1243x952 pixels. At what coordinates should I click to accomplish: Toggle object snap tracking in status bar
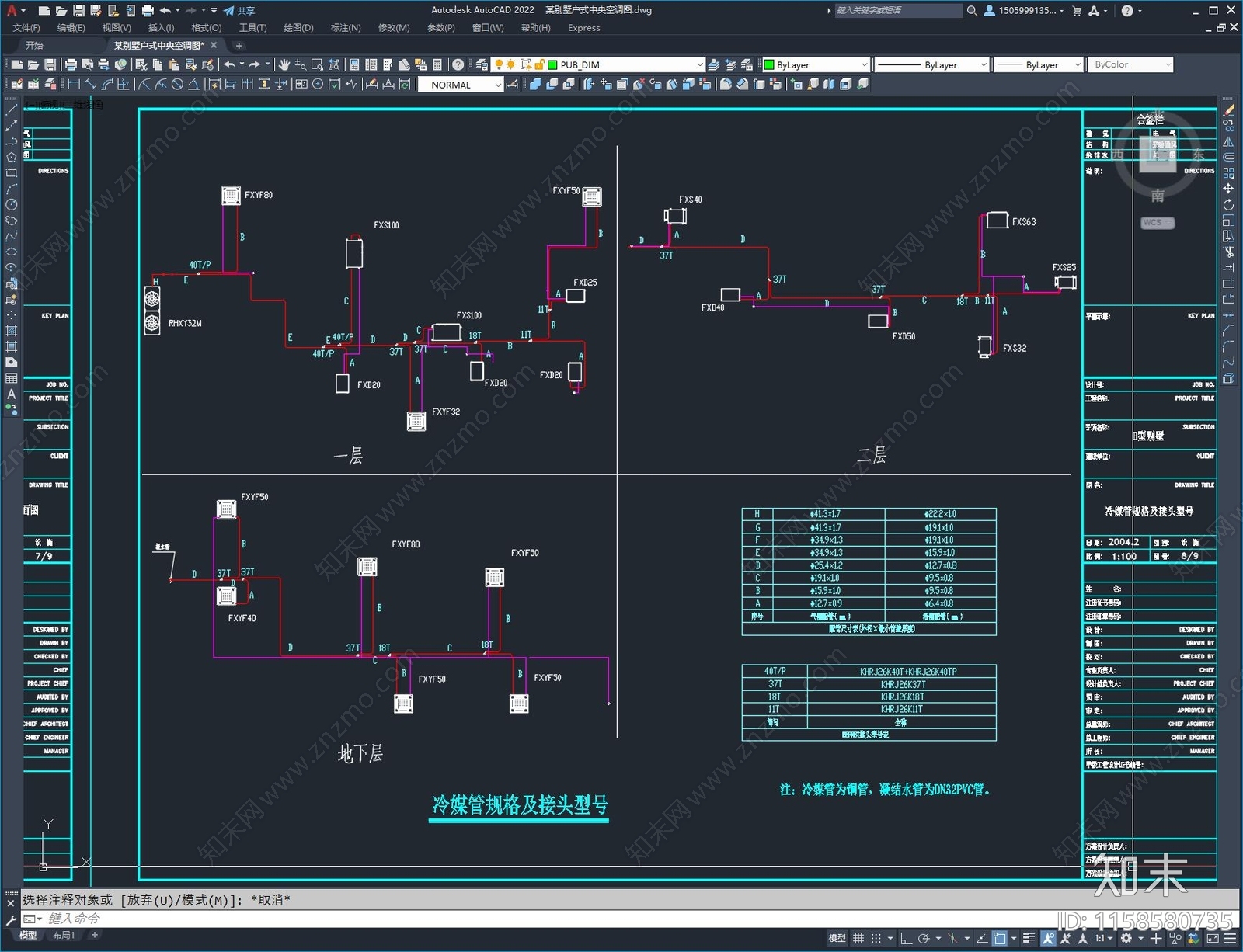[982, 938]
